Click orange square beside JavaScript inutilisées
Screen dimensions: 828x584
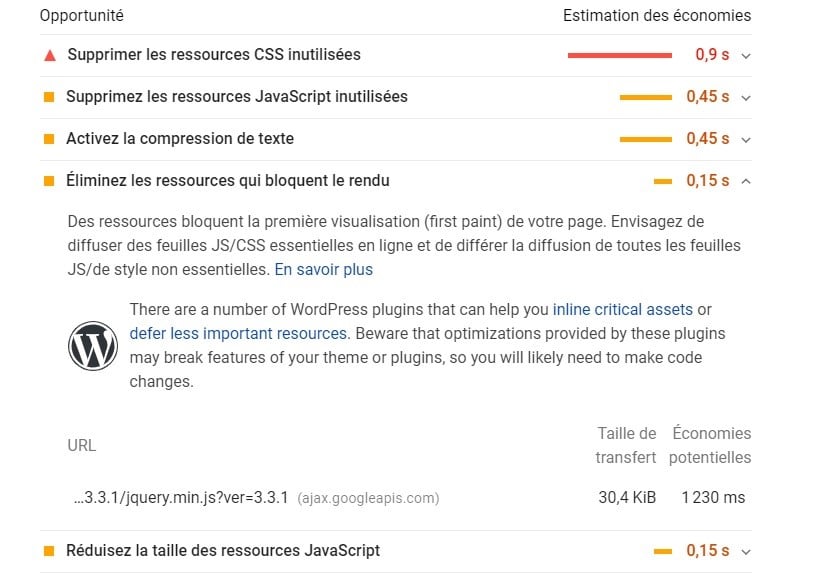tap(49, 97)
